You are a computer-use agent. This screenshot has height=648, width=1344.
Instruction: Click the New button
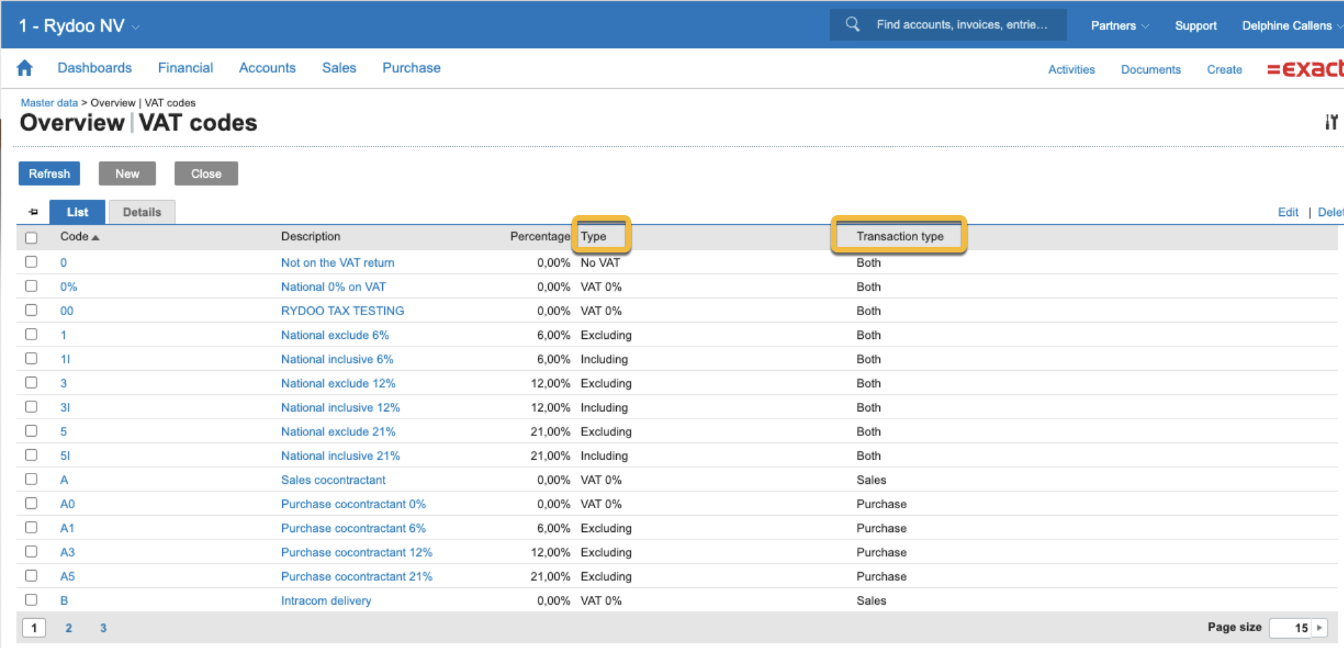[x=127, y=174]
